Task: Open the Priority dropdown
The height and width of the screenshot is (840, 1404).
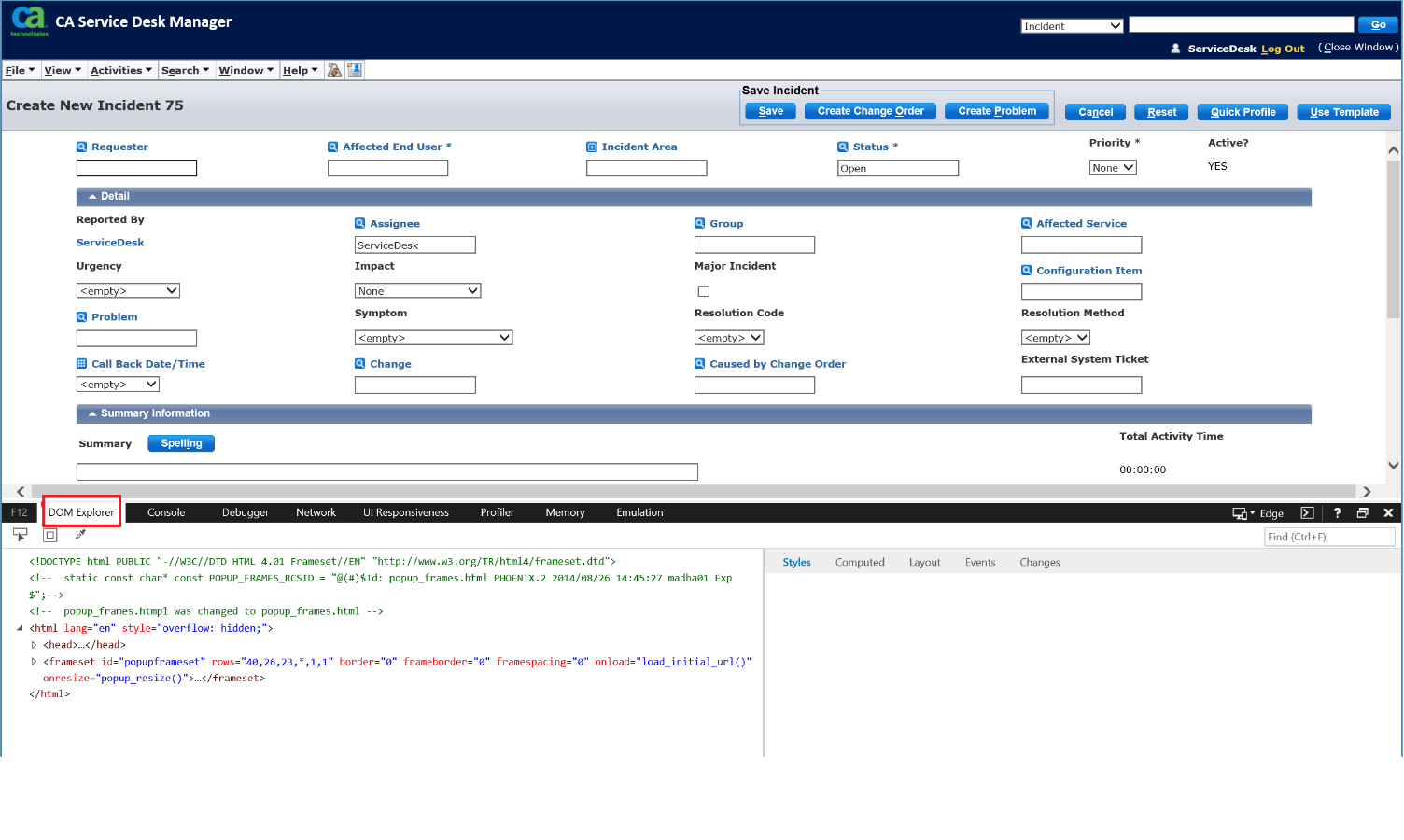Action: (1113, 167)
